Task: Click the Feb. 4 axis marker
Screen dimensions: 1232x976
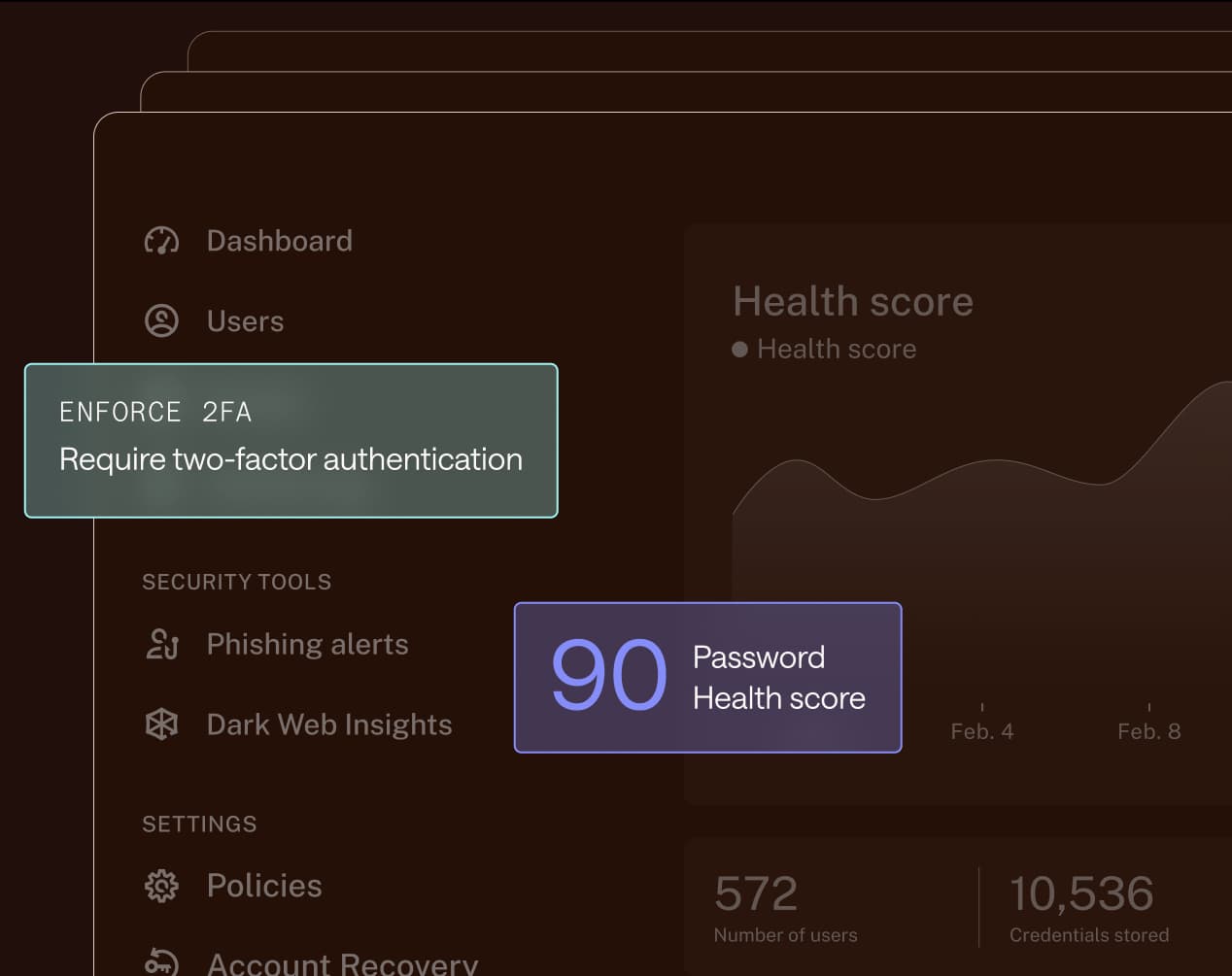Action: pyautogui.click(x=981, y=731)
